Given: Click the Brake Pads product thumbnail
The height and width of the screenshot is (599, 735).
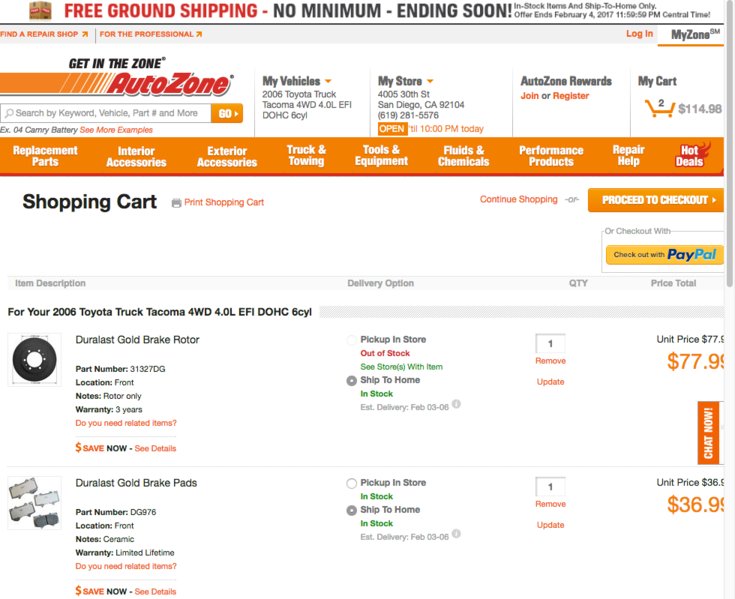Looking at the screenshot, I should 34,503.
